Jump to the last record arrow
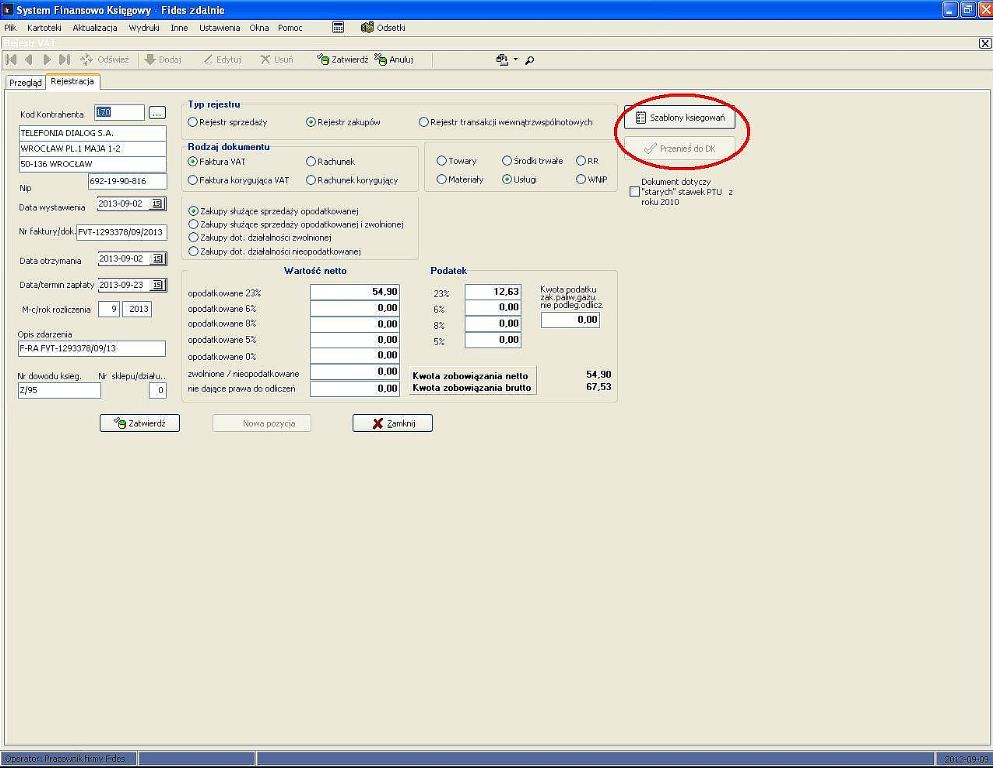Viewport: 993px width, 768px height. point(64,60)
